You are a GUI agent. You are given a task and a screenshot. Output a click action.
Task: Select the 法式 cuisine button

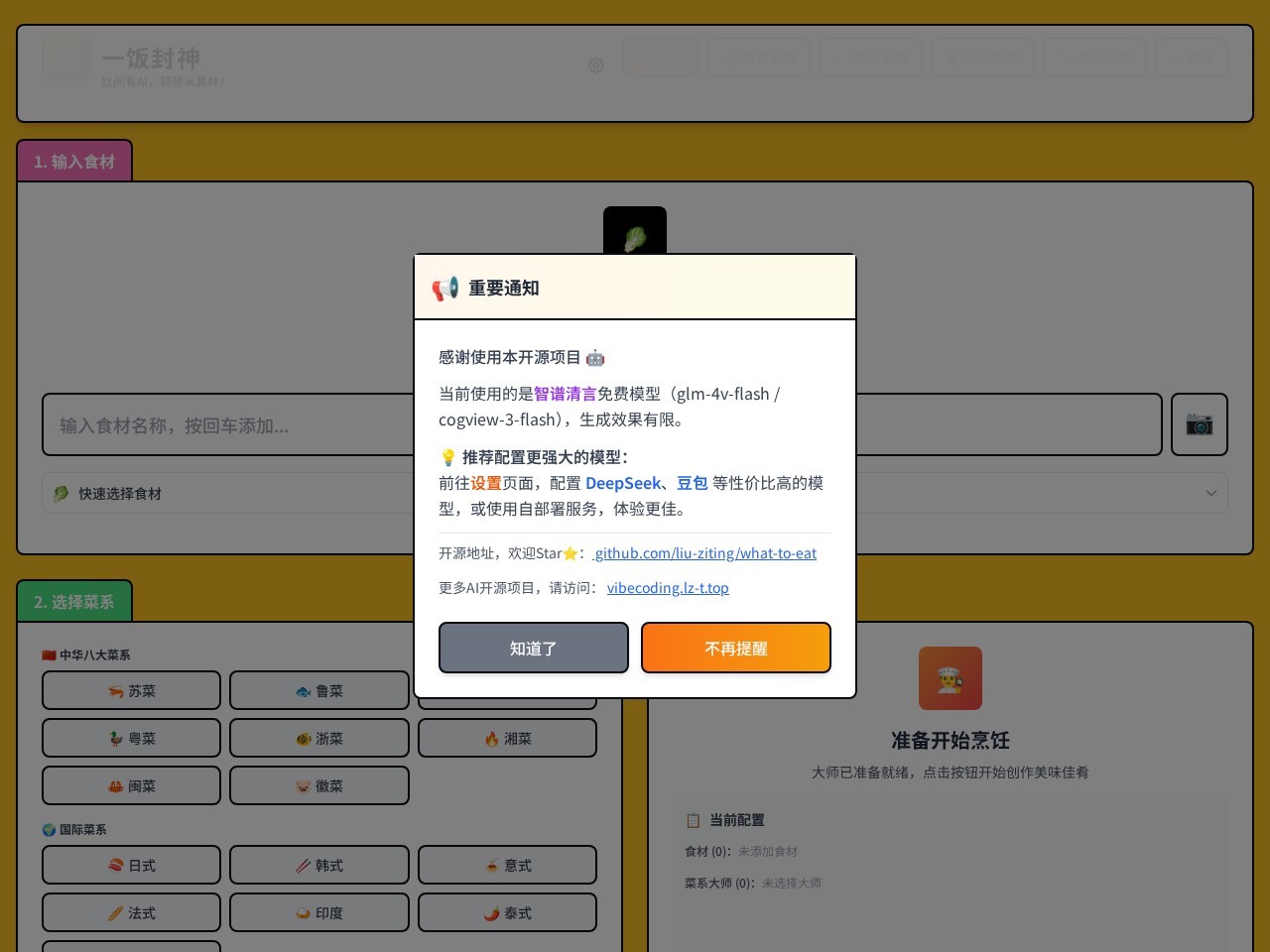(x=131, y=912)
